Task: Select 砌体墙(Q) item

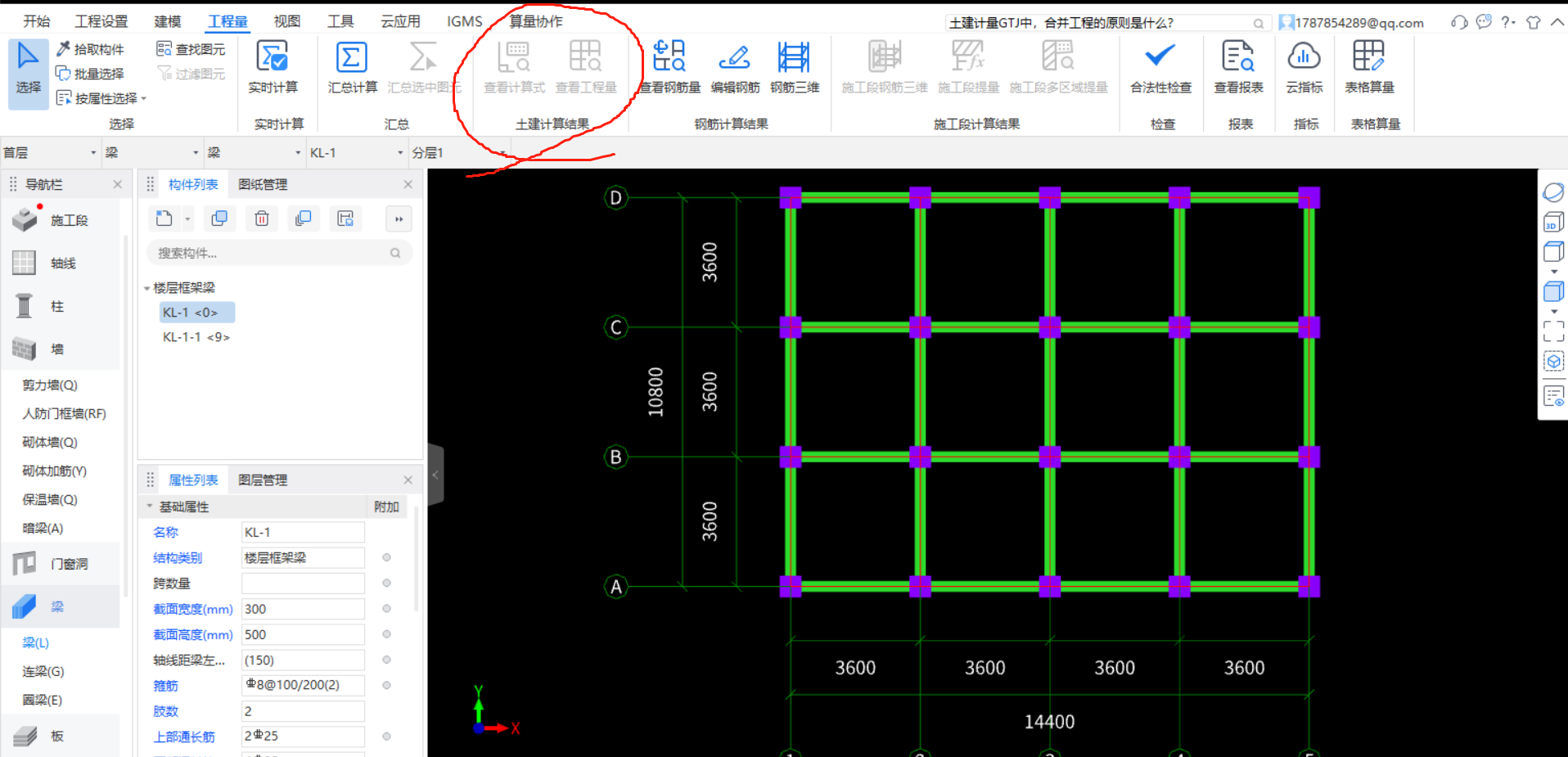Action: (x=50, y=442)
